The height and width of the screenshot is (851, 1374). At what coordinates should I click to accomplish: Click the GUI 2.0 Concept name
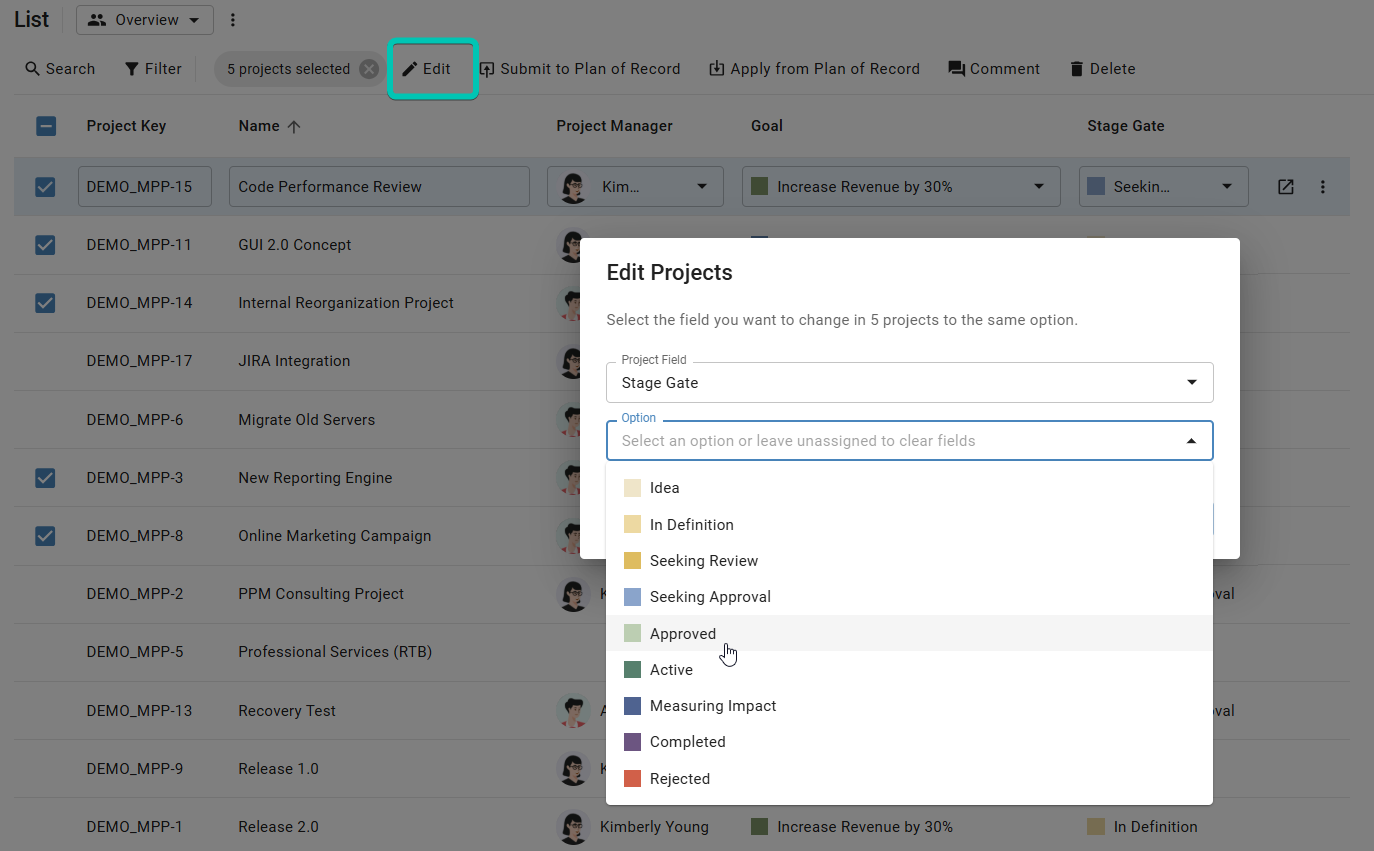(295, 245)
